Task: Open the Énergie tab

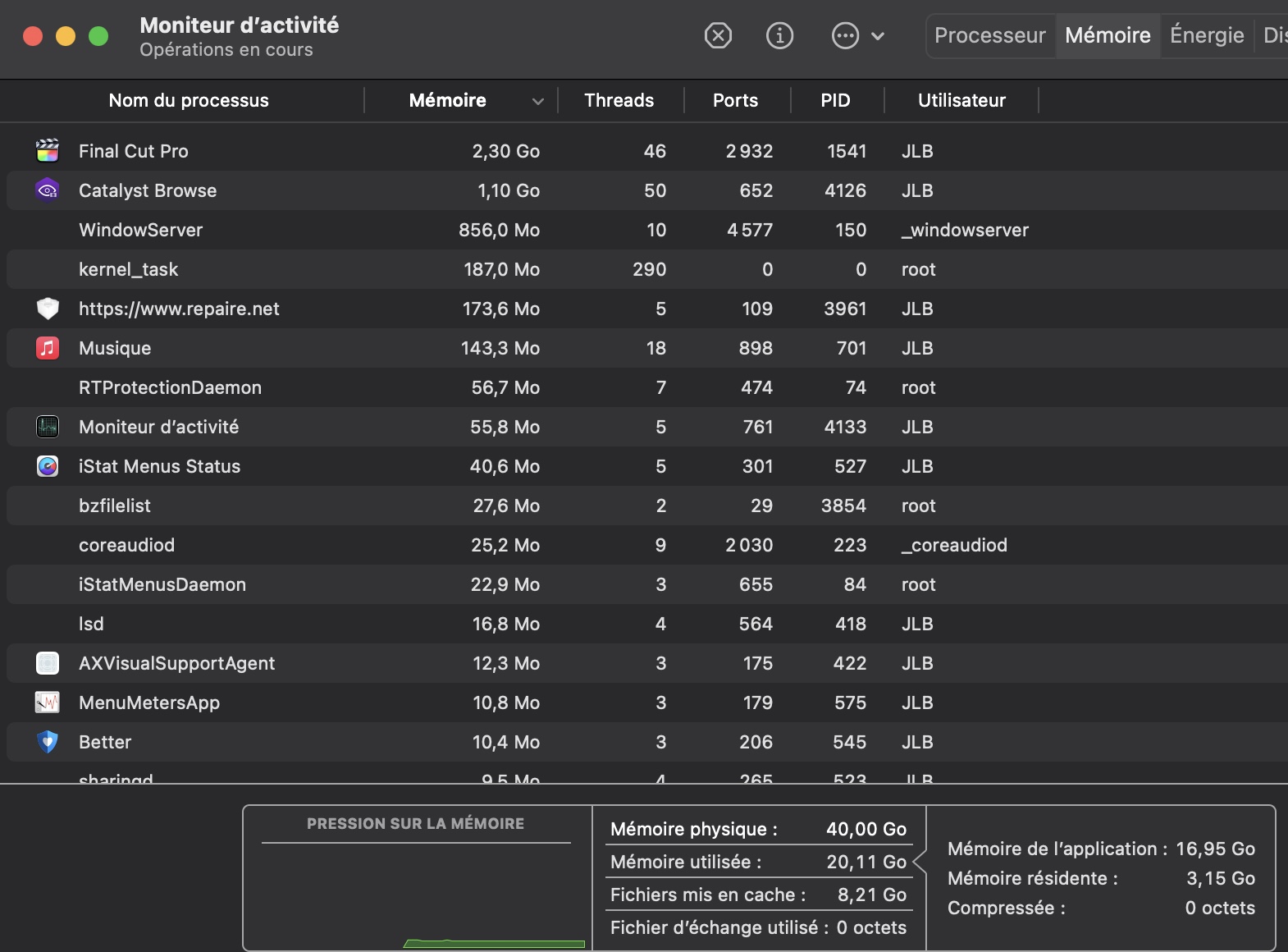Action: 1207,35
